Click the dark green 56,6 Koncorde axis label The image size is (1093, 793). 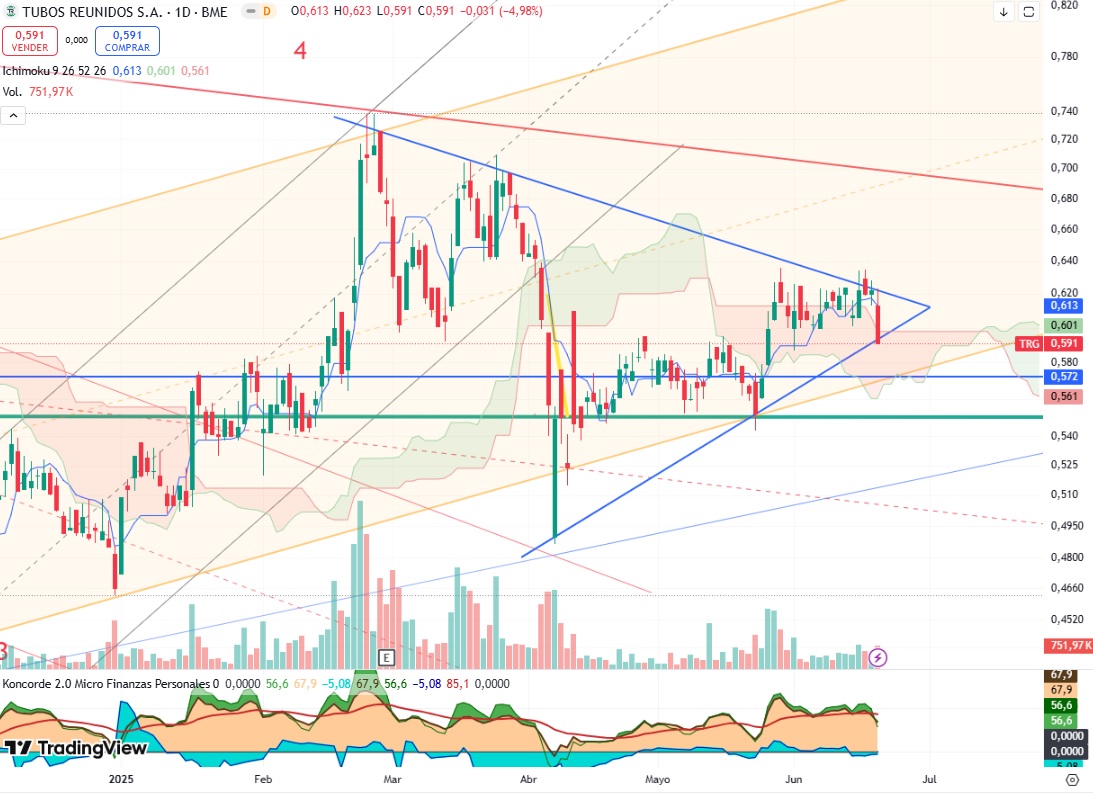pos(1062,705)
